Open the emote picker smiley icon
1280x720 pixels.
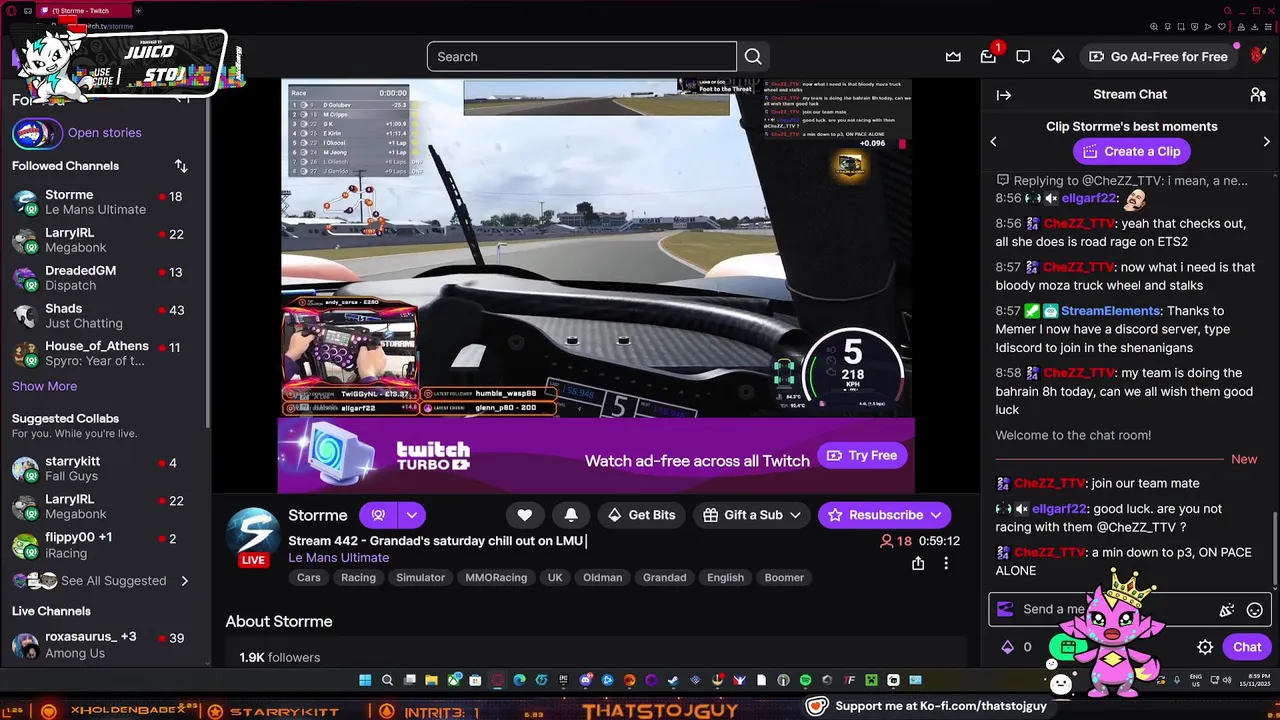(1255, 610)
